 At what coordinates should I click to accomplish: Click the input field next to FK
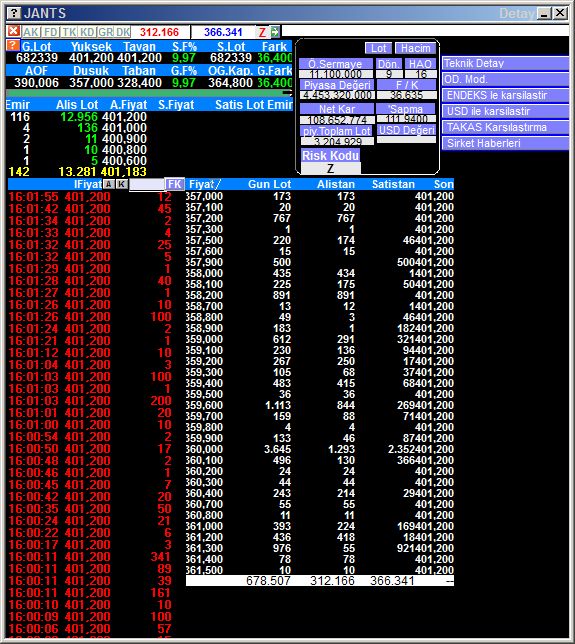click(x=147, y=184)
